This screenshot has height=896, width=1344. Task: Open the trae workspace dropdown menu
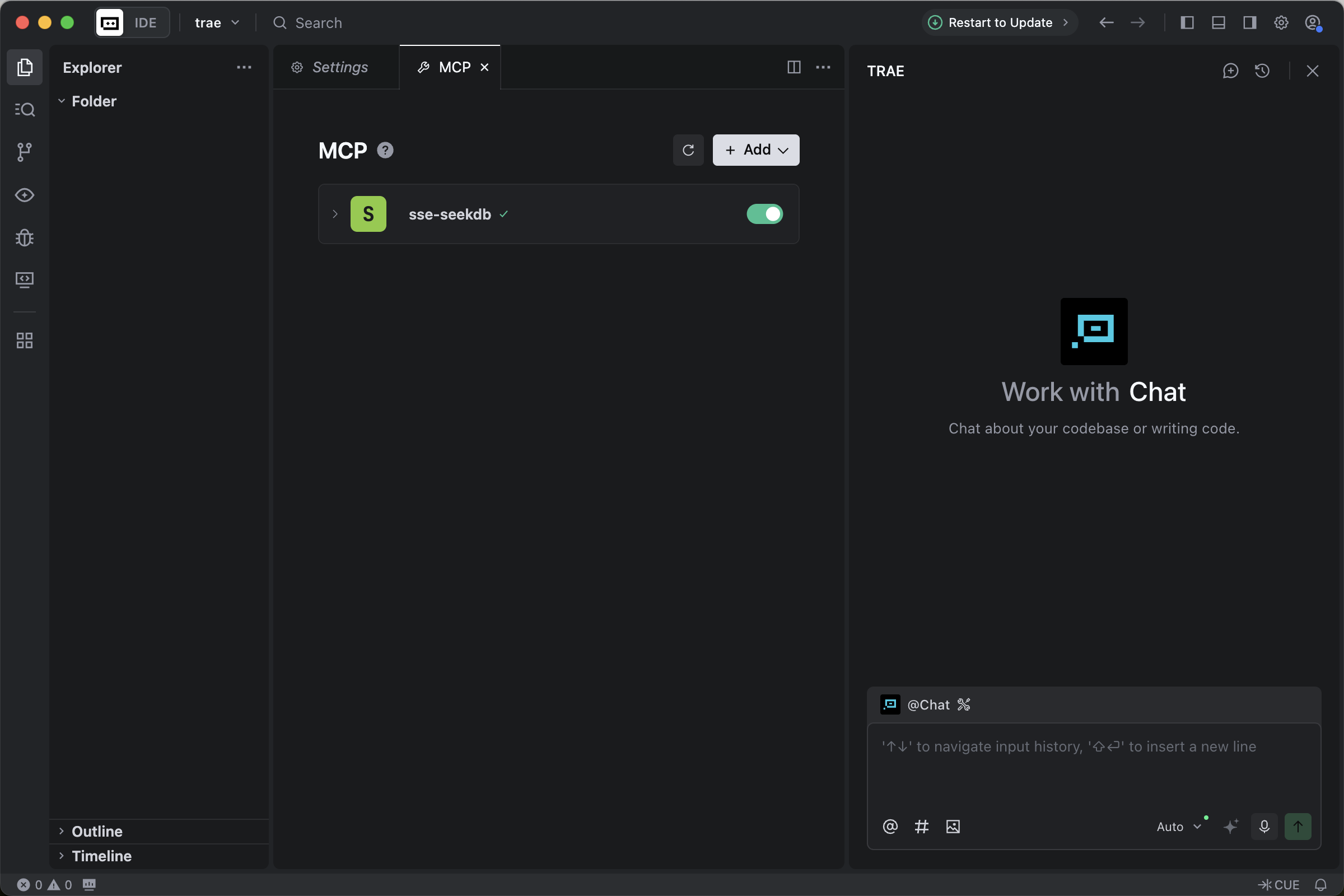click(217, 23)
